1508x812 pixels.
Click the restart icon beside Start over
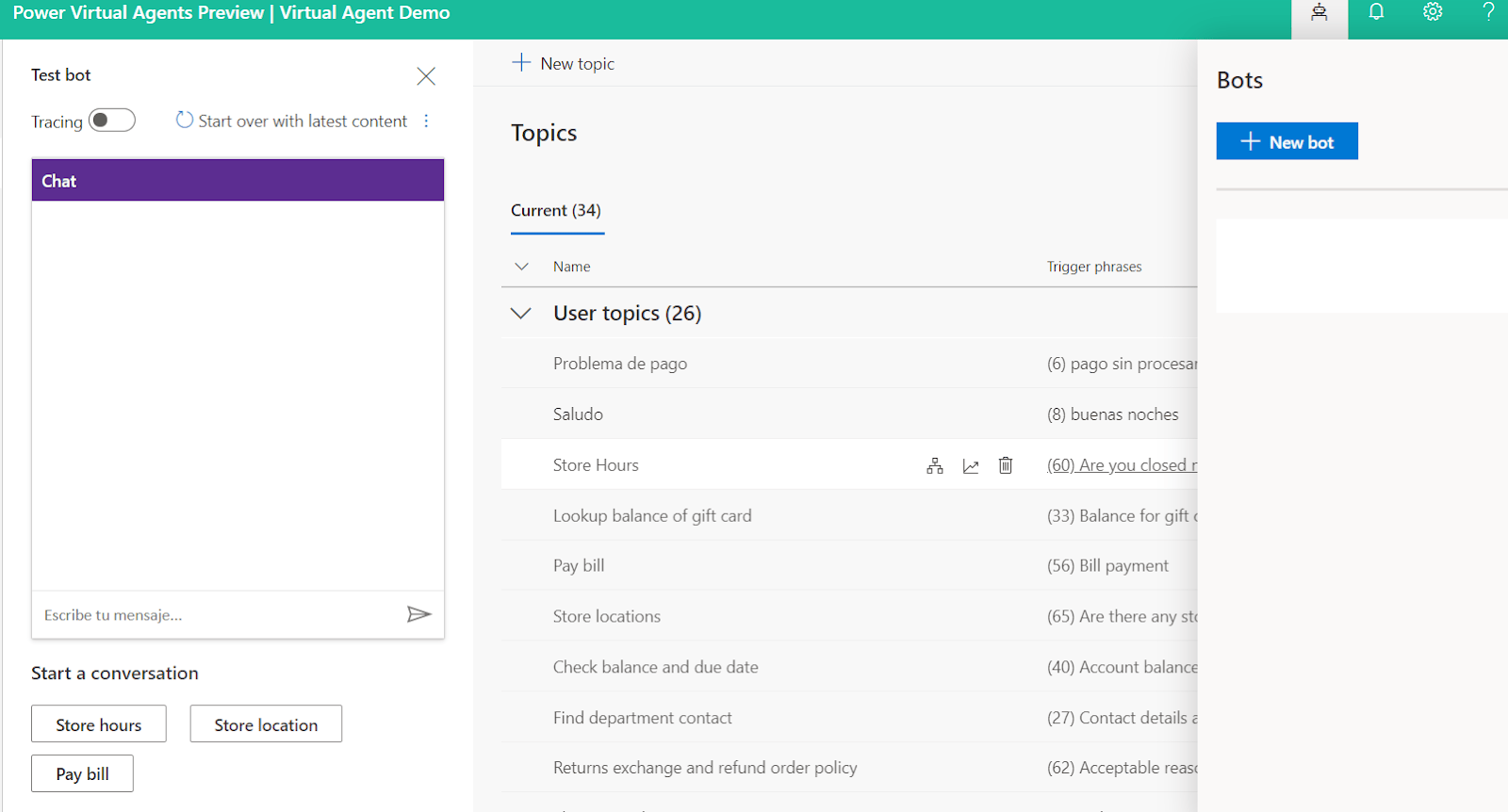pyautogui.click(x=185, y=121)
